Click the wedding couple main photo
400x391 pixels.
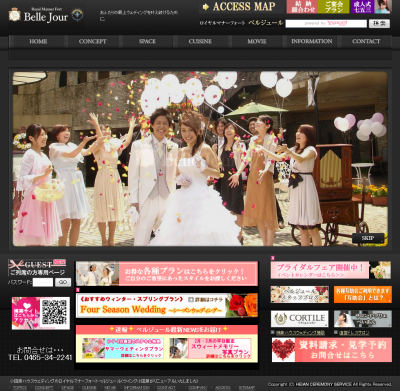pyautogui.click(x=200, y=159)
